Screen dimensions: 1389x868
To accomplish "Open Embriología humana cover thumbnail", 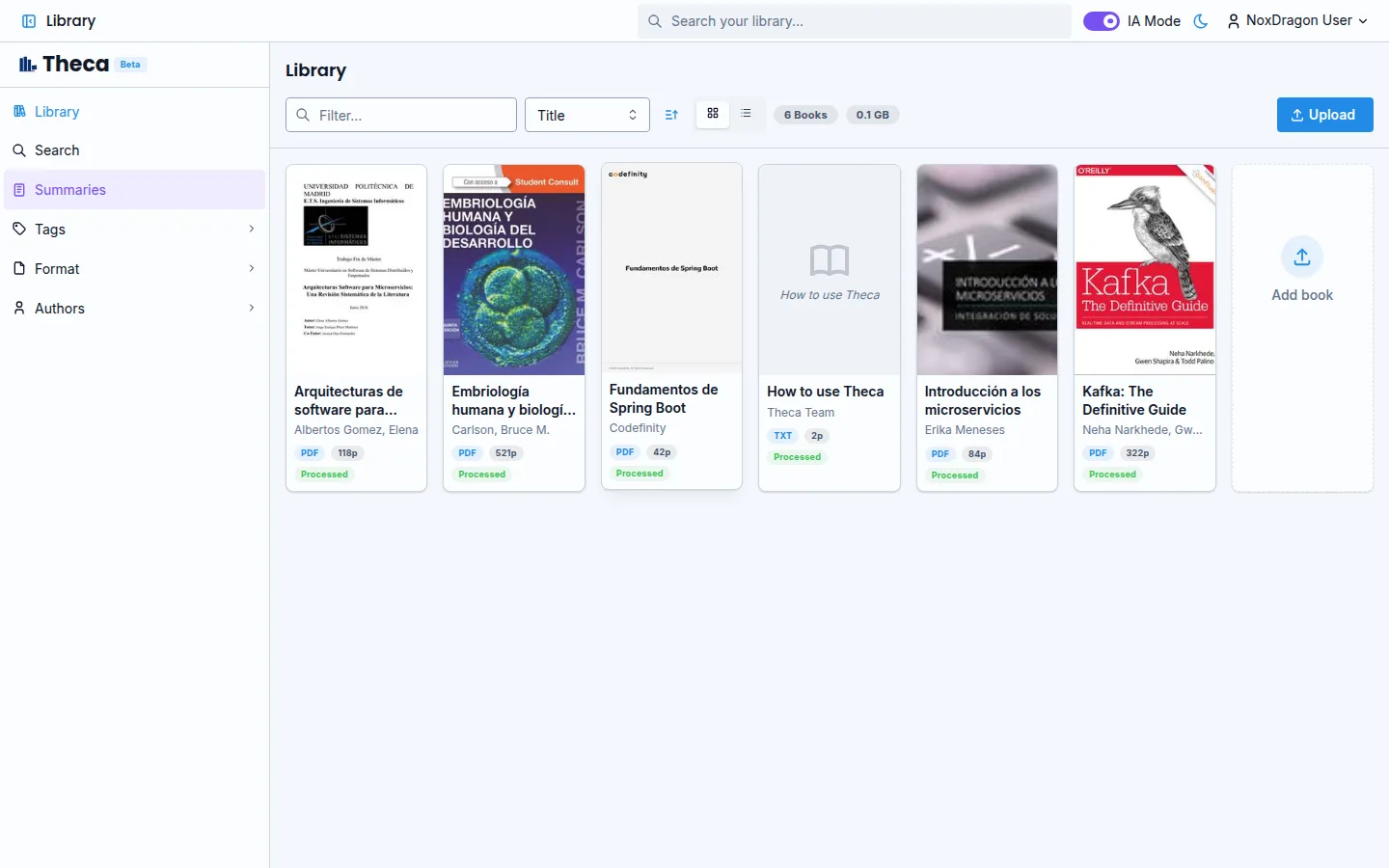I will click(514, 270).
